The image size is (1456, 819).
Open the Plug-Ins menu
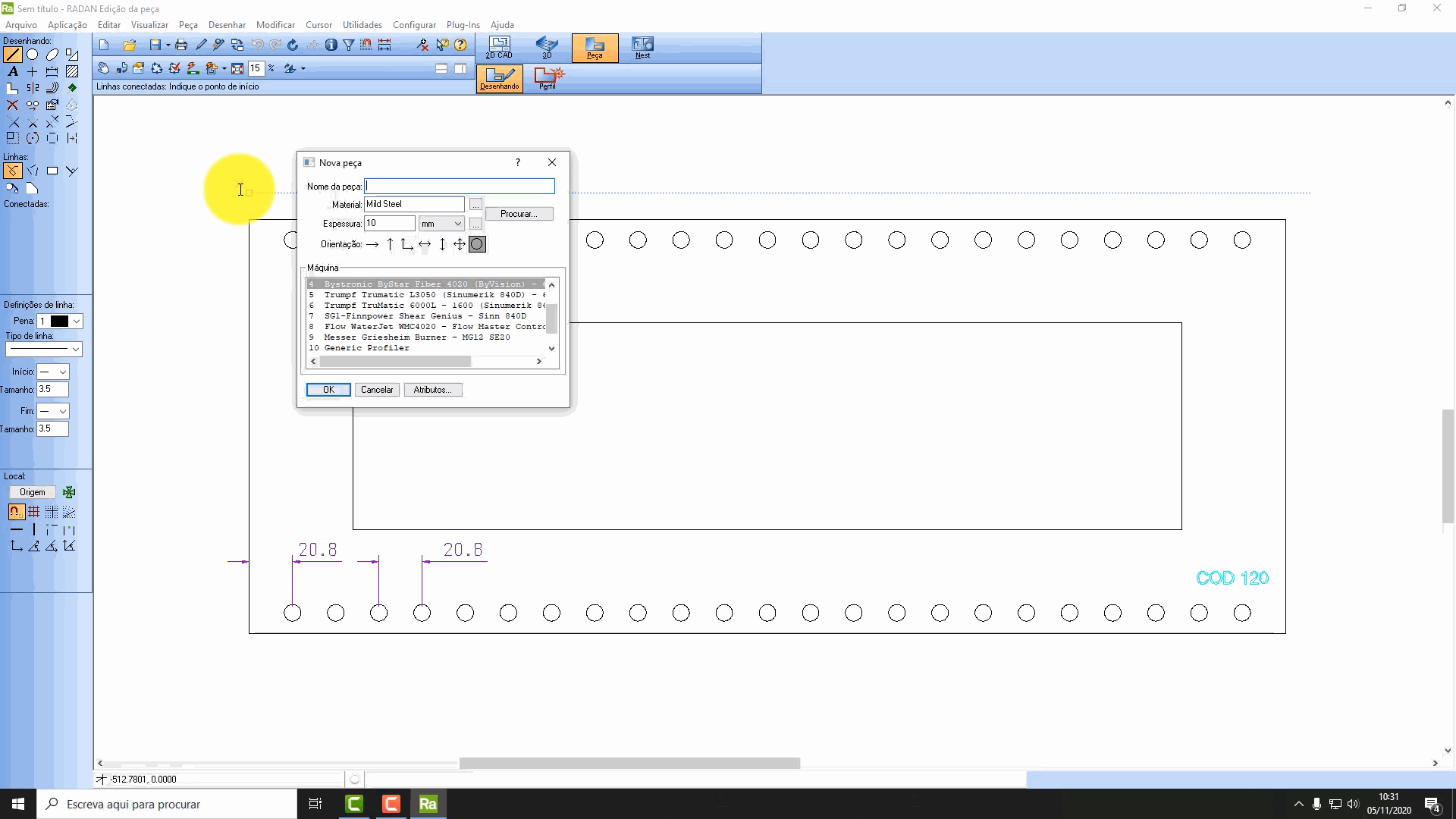[x=463, y=25]
